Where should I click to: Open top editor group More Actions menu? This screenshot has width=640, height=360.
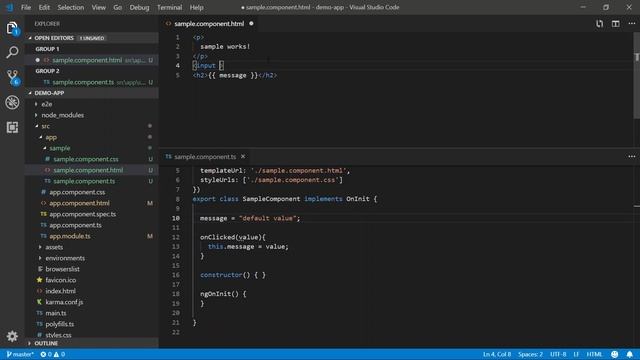click(x=631, y=24)
